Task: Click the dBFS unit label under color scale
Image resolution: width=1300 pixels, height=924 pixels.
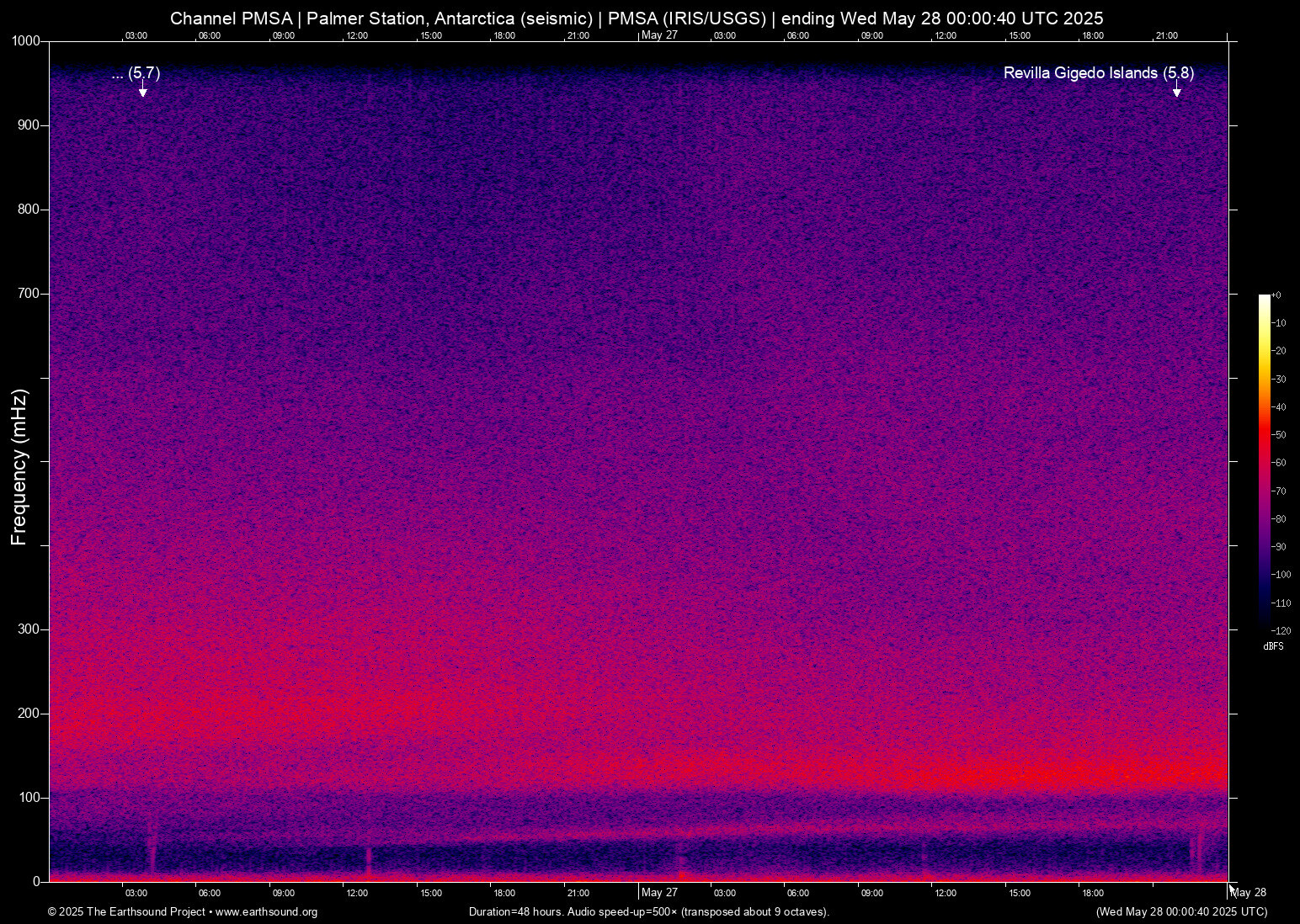Action: [x=1273, y=646]
